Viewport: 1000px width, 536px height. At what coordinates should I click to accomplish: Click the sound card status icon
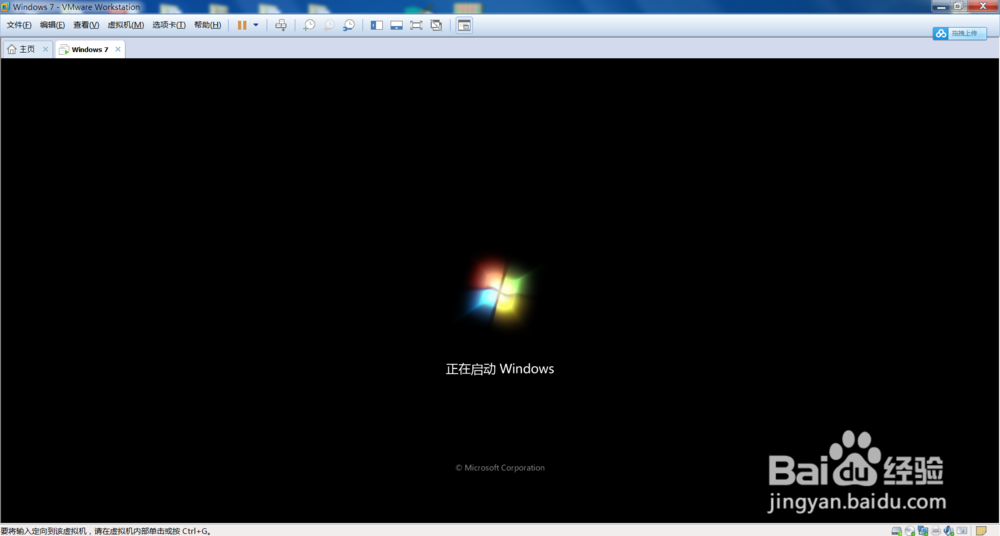click(x=949, y=530)
